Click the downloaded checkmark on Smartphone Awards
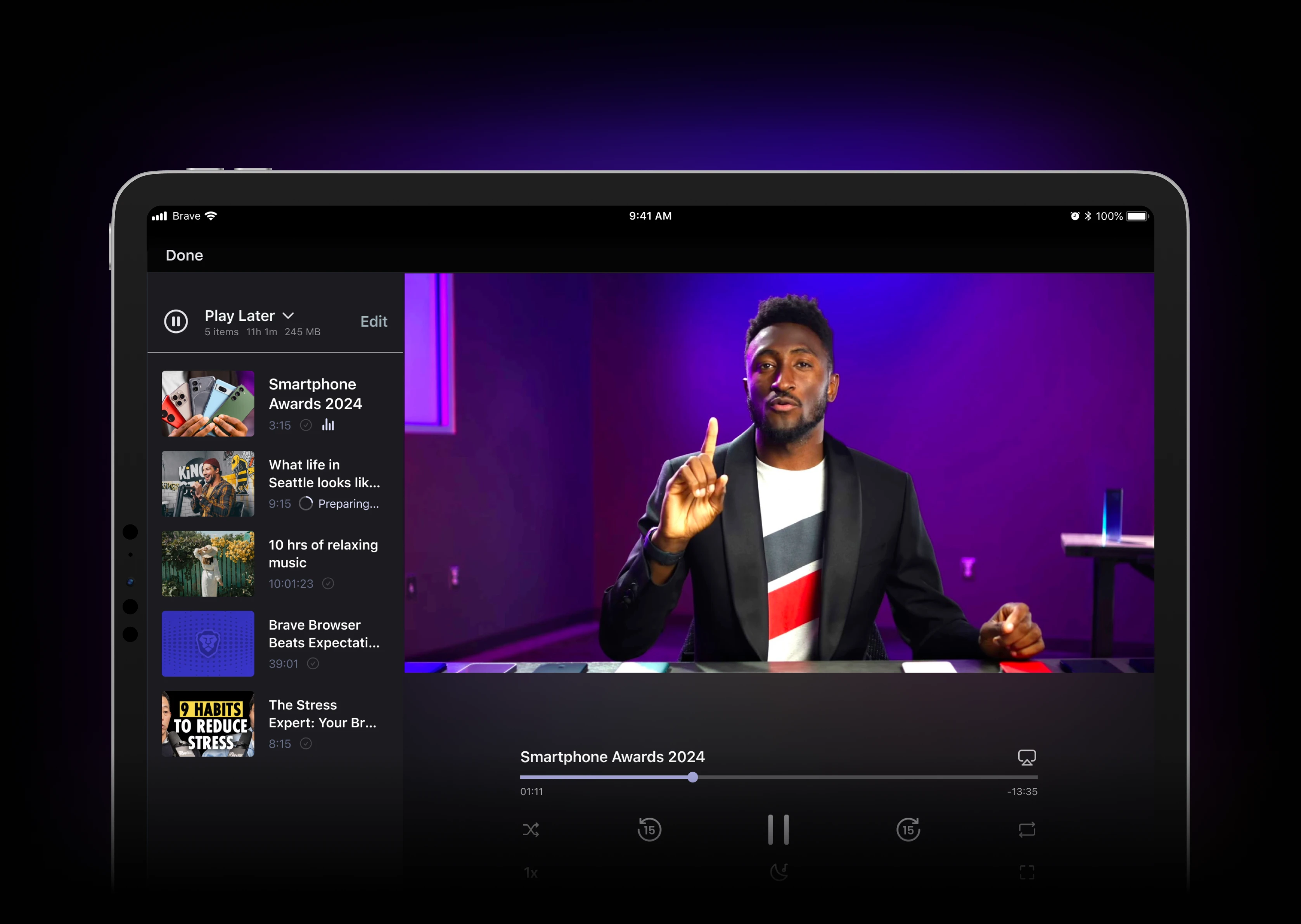 tap(306, 426)
